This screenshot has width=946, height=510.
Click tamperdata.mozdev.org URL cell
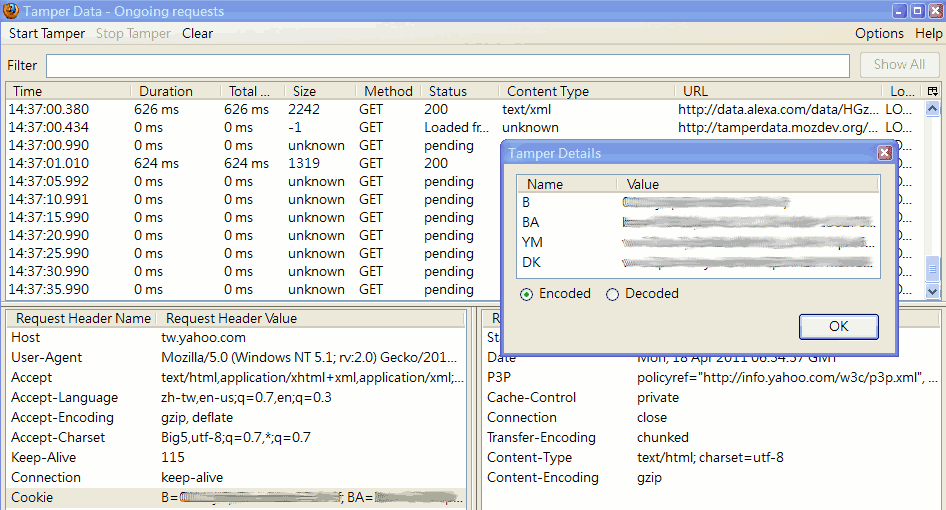point(778,127)
